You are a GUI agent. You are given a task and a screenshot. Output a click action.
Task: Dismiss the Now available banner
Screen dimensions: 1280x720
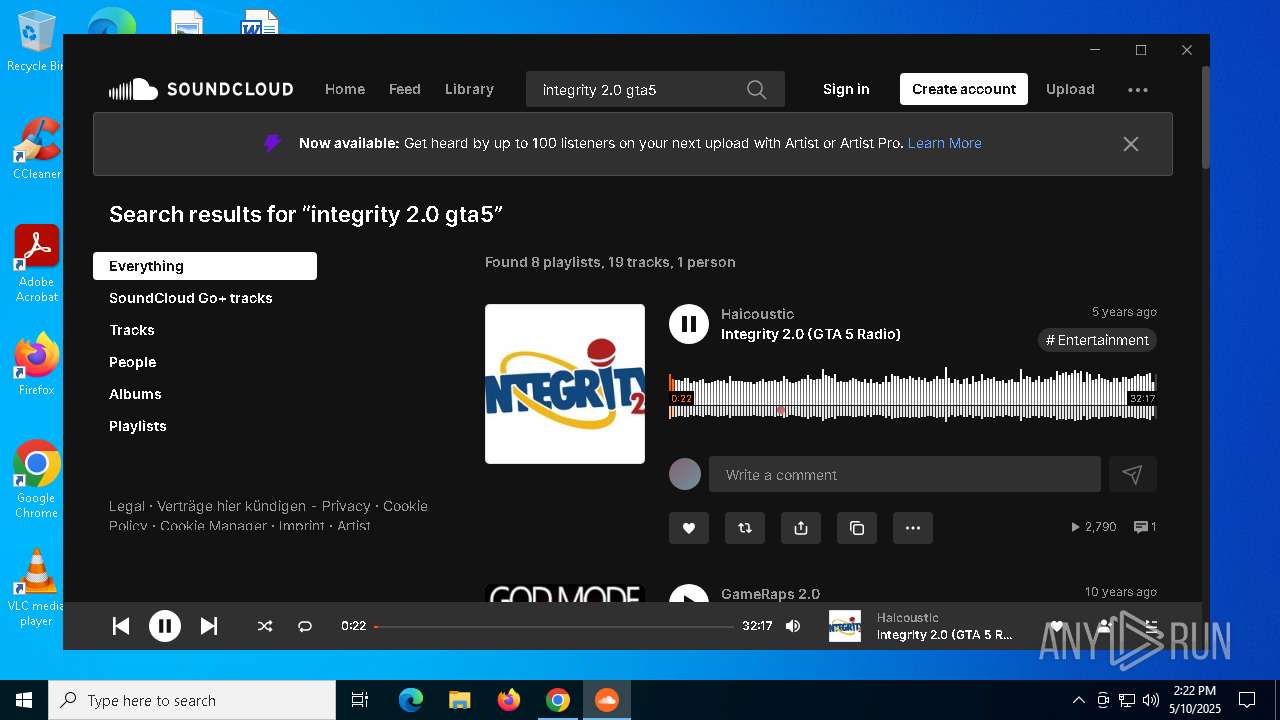coord(1131,144)
